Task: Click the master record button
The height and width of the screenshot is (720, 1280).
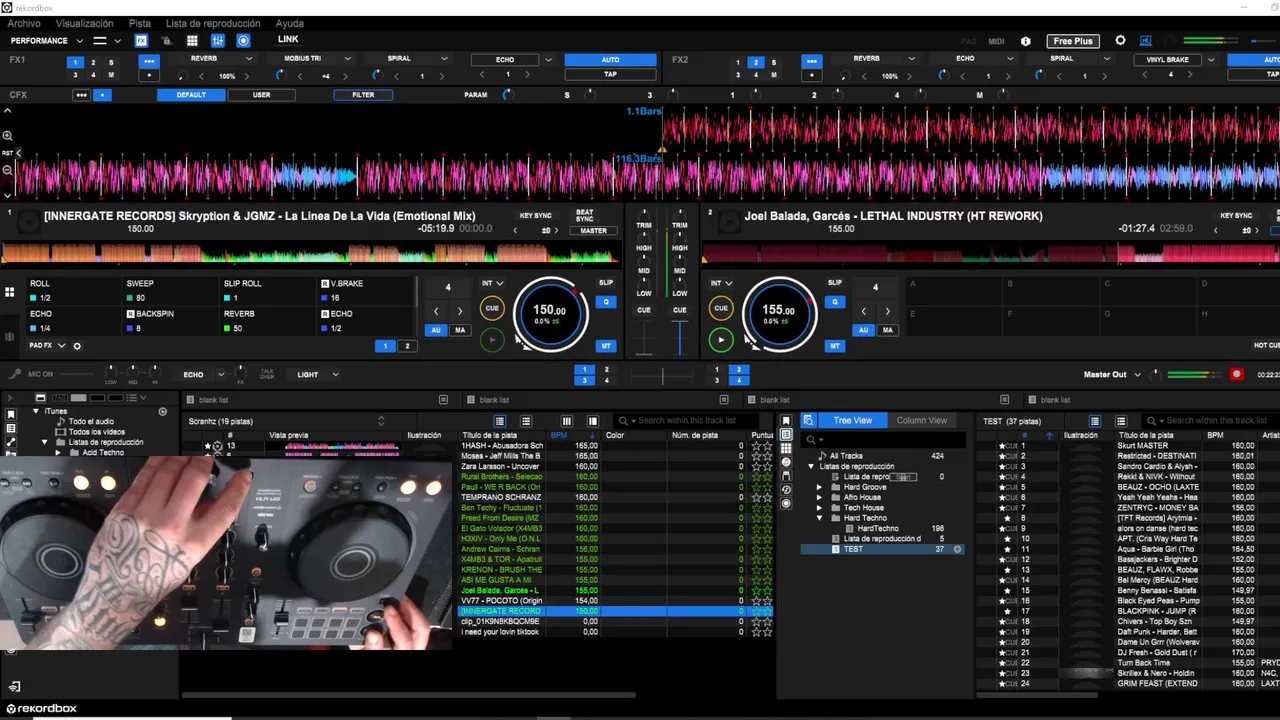Action: click(1237, 374)
